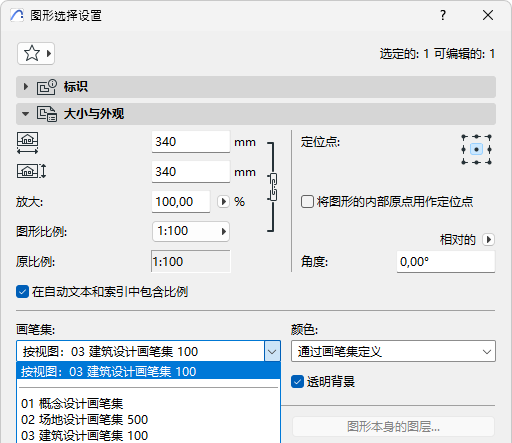
Task: Click the drawing height icon
Action: click(31, 171)
